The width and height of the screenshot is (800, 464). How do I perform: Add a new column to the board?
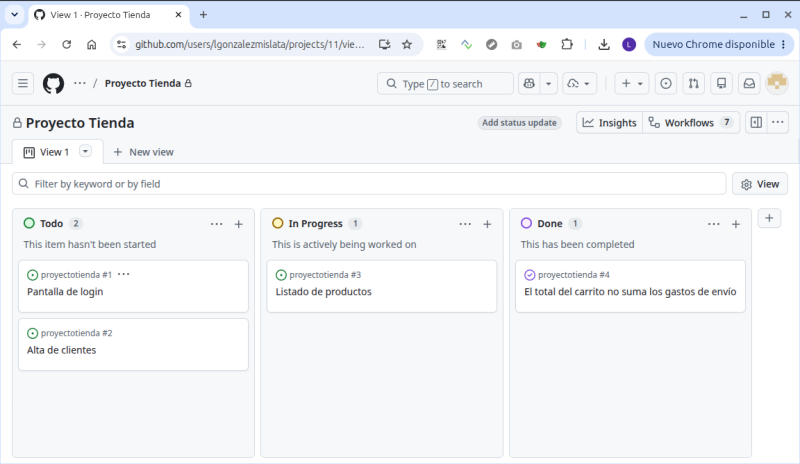pos(769,218)
